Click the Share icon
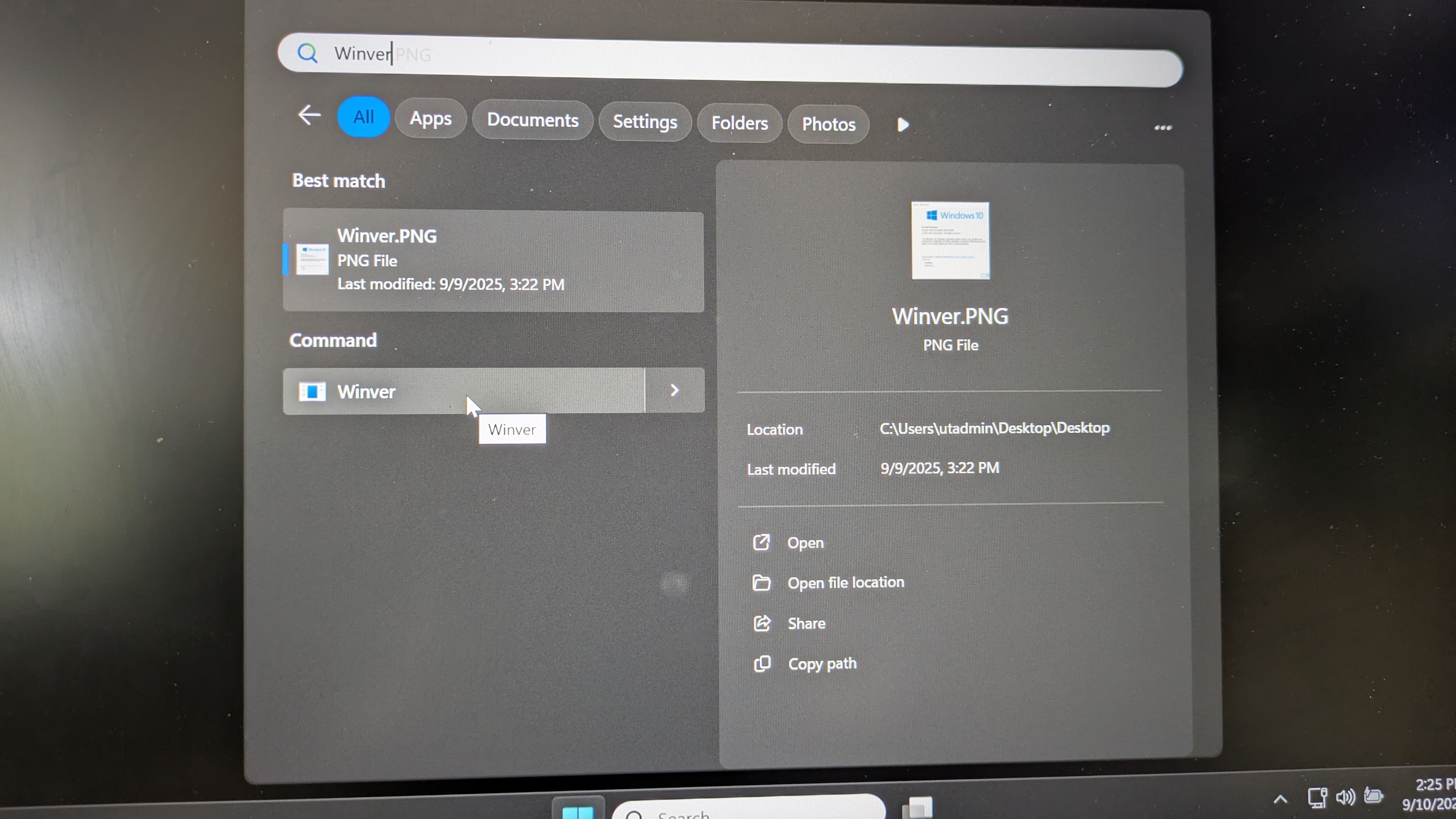 click(762, 623)
